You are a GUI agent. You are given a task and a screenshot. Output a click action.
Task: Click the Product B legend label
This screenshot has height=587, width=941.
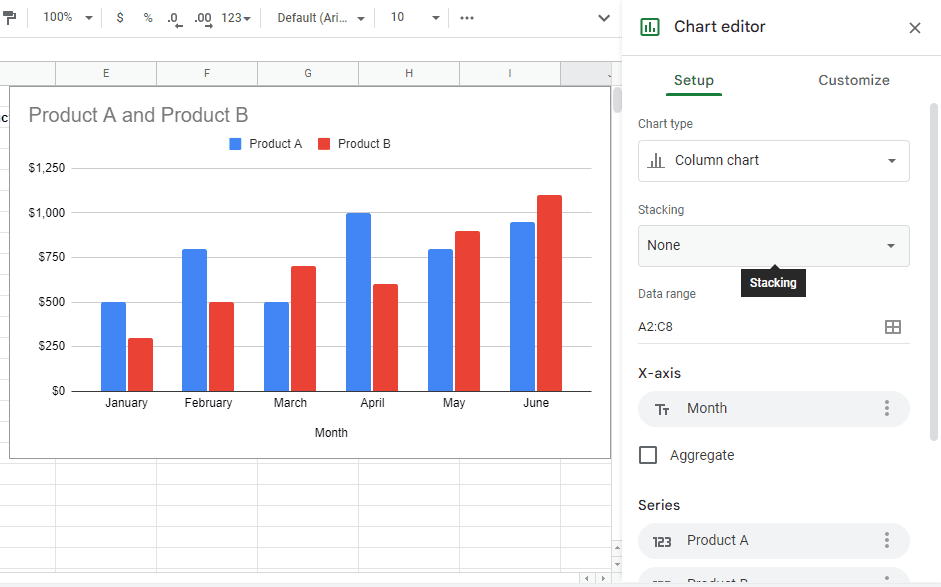coord(364,144)
